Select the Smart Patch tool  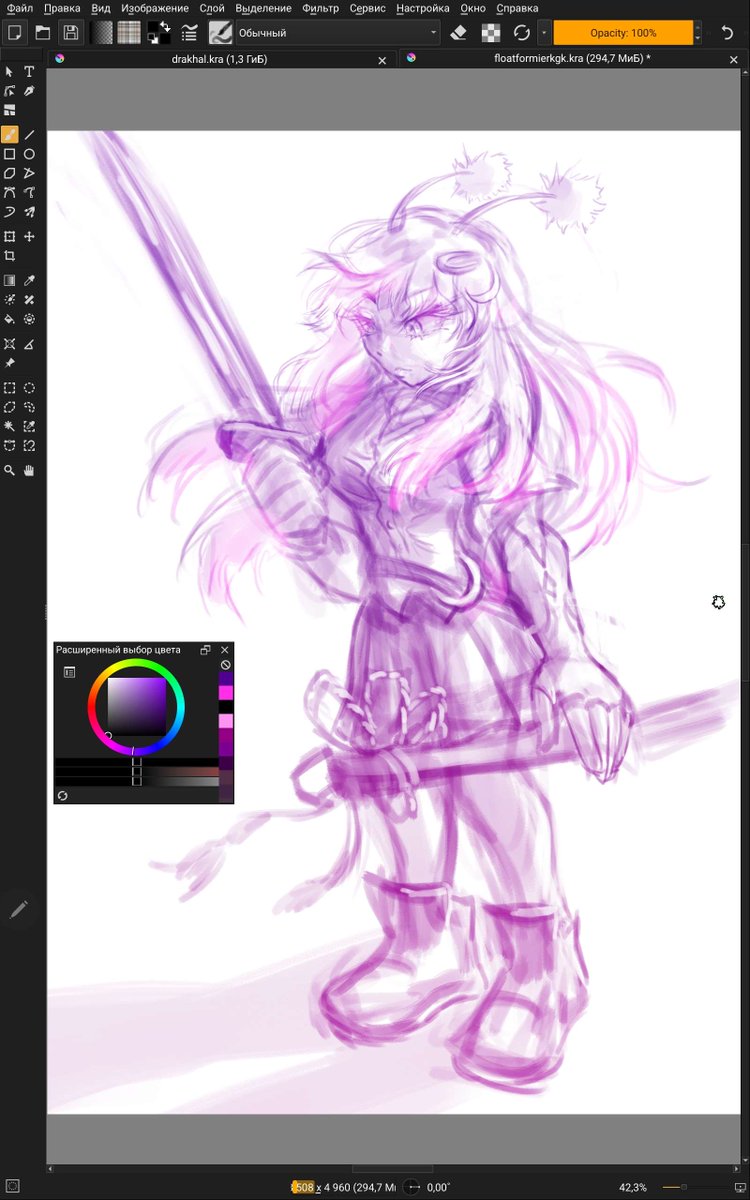29,300
